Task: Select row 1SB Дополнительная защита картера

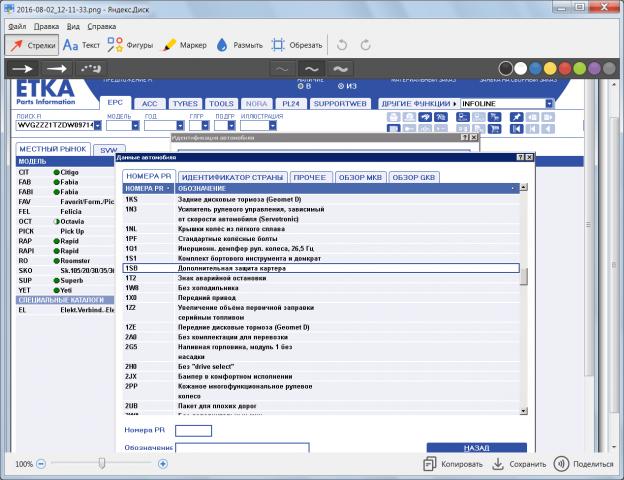Action: (x=321, y=268)
